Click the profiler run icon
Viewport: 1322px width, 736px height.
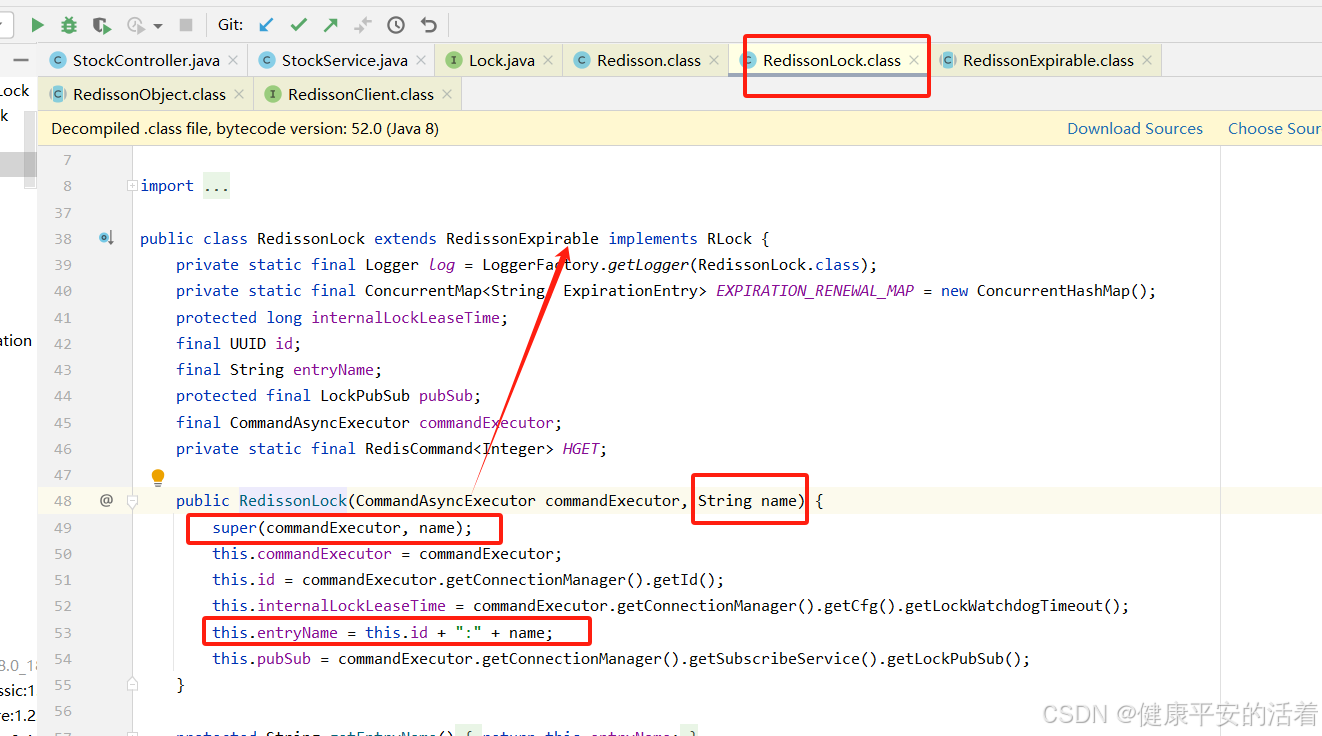(136, 25)
